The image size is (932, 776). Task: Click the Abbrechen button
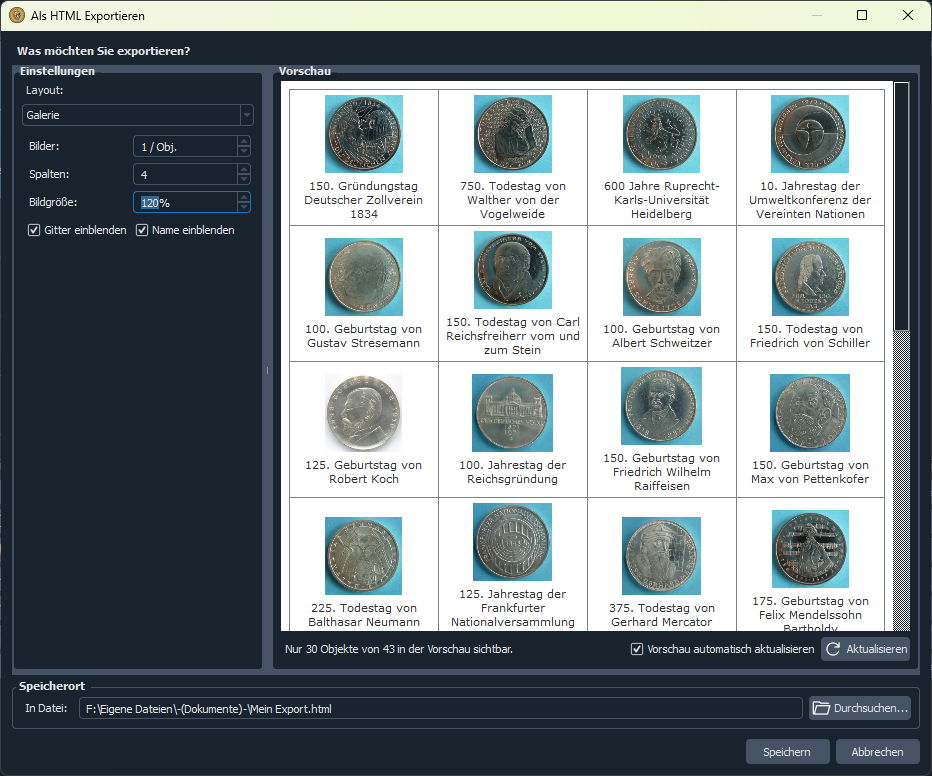tap(877, 752)
